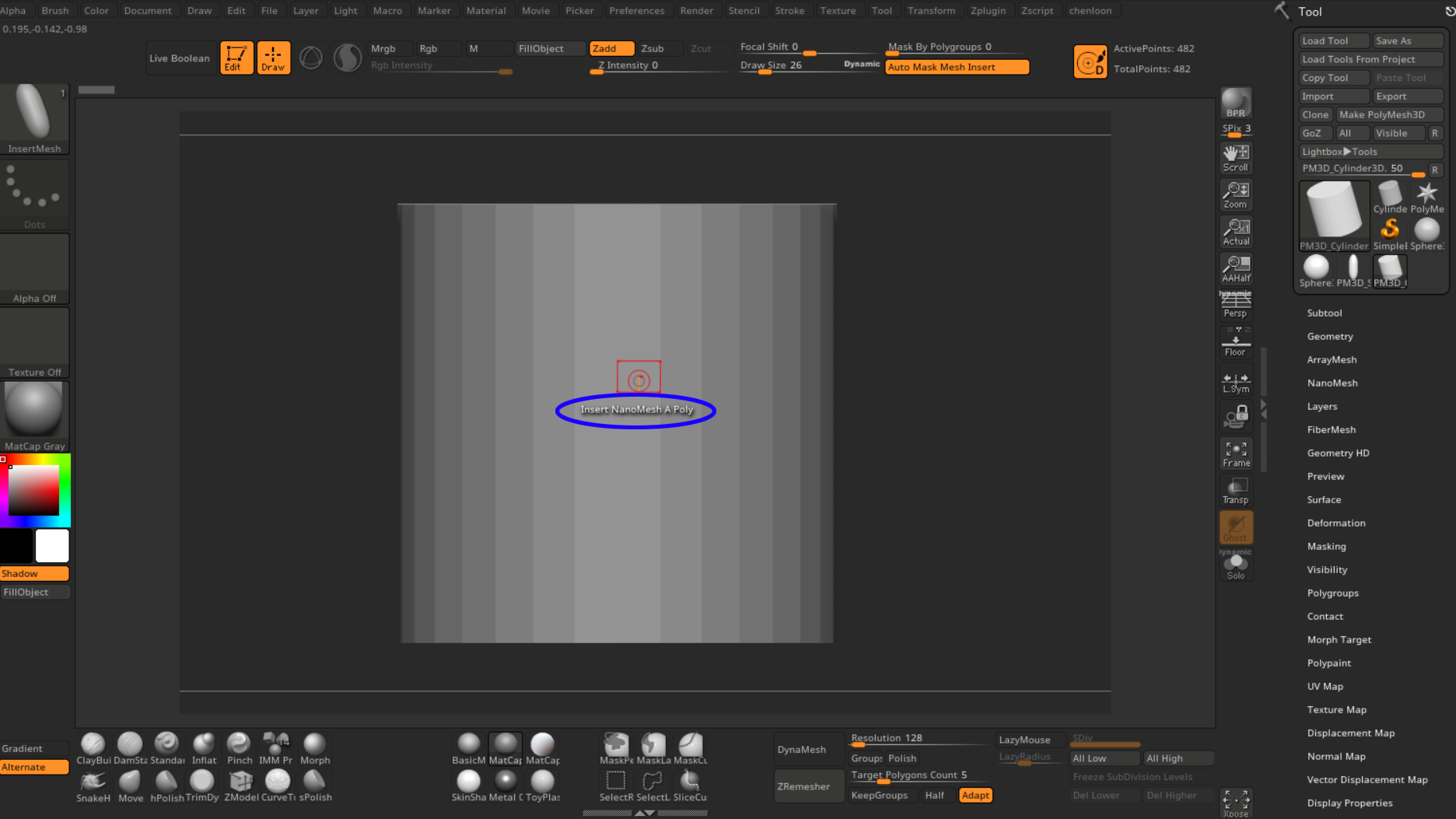Select the PM3D_Cylinder tool thumbnail
Screen dimensions: 1456x819
1334,215
